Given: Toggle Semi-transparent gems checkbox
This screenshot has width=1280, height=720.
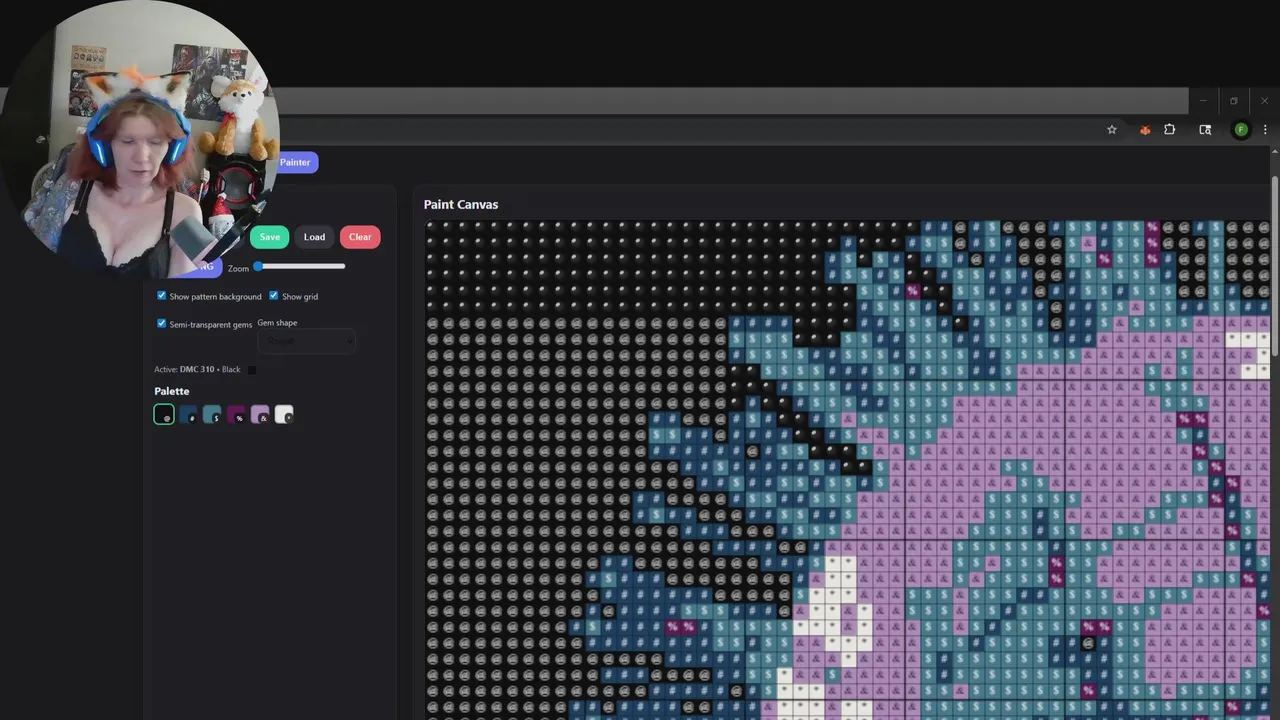Looking at the screenshot, I should pyautogui.click(x=162, y=324).
